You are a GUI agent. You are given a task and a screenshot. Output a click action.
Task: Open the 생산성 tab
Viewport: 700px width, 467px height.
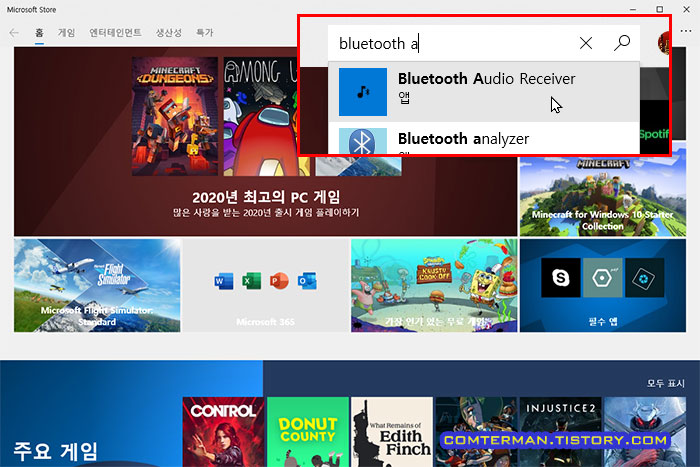tap(169, 33)
